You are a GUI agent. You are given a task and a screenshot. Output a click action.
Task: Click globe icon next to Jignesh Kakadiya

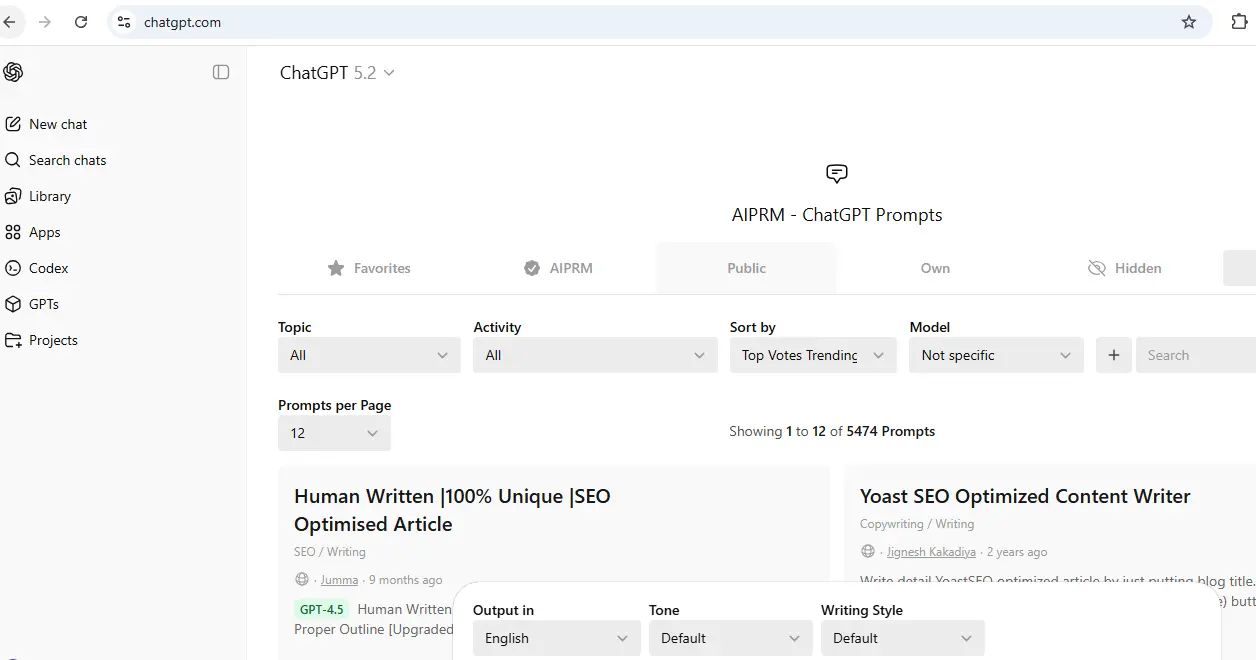click(x=868, y=552)
